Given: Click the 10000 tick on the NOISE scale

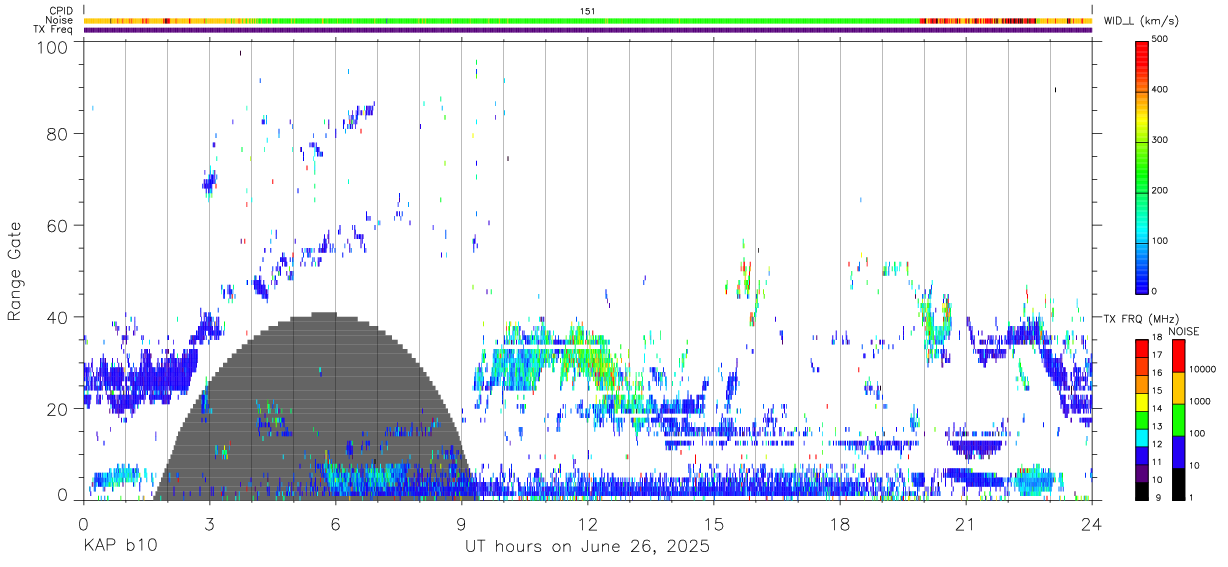Looking at the screenshot, I should pos(1203,369).
